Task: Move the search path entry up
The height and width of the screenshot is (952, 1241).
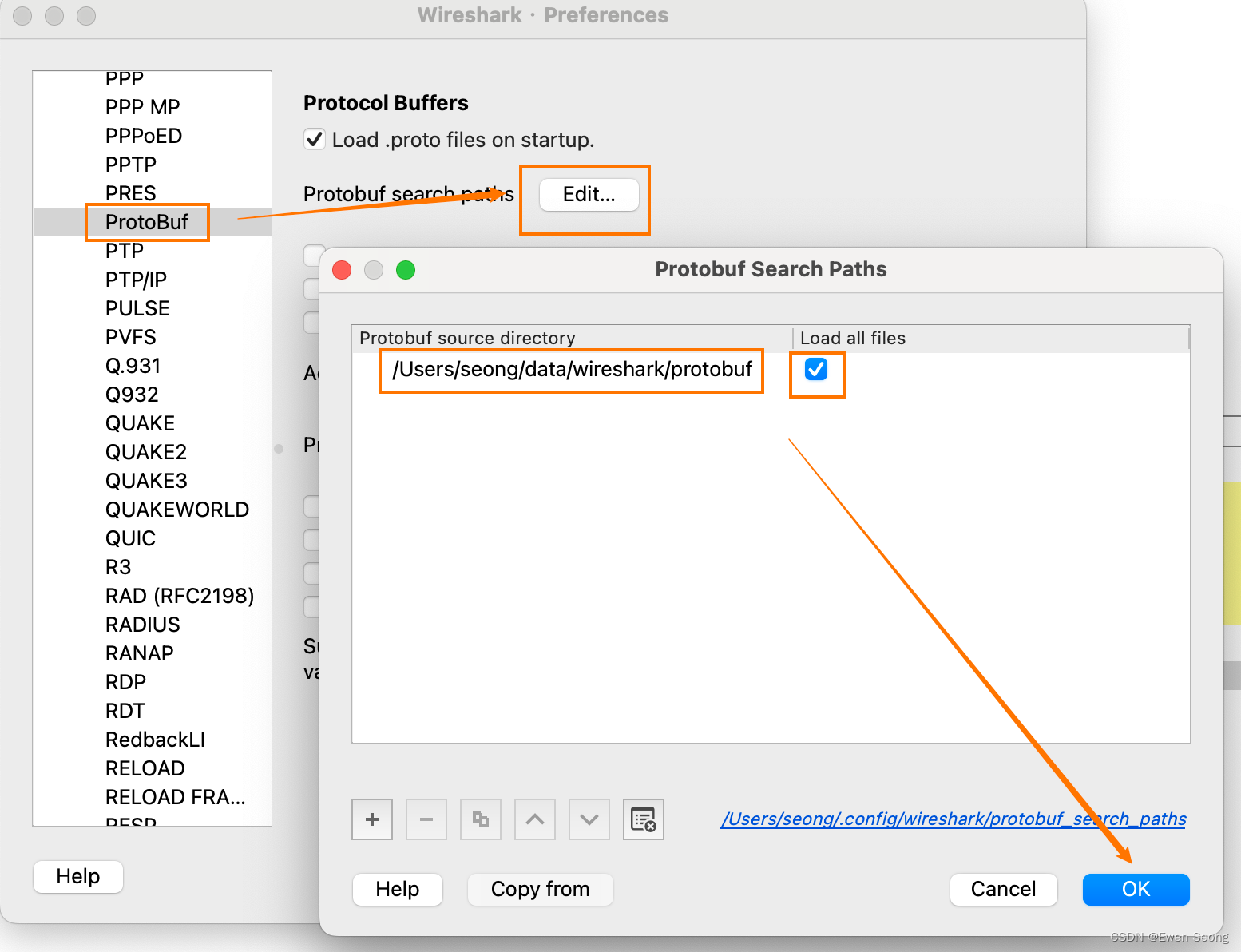Action: [535, 819]
